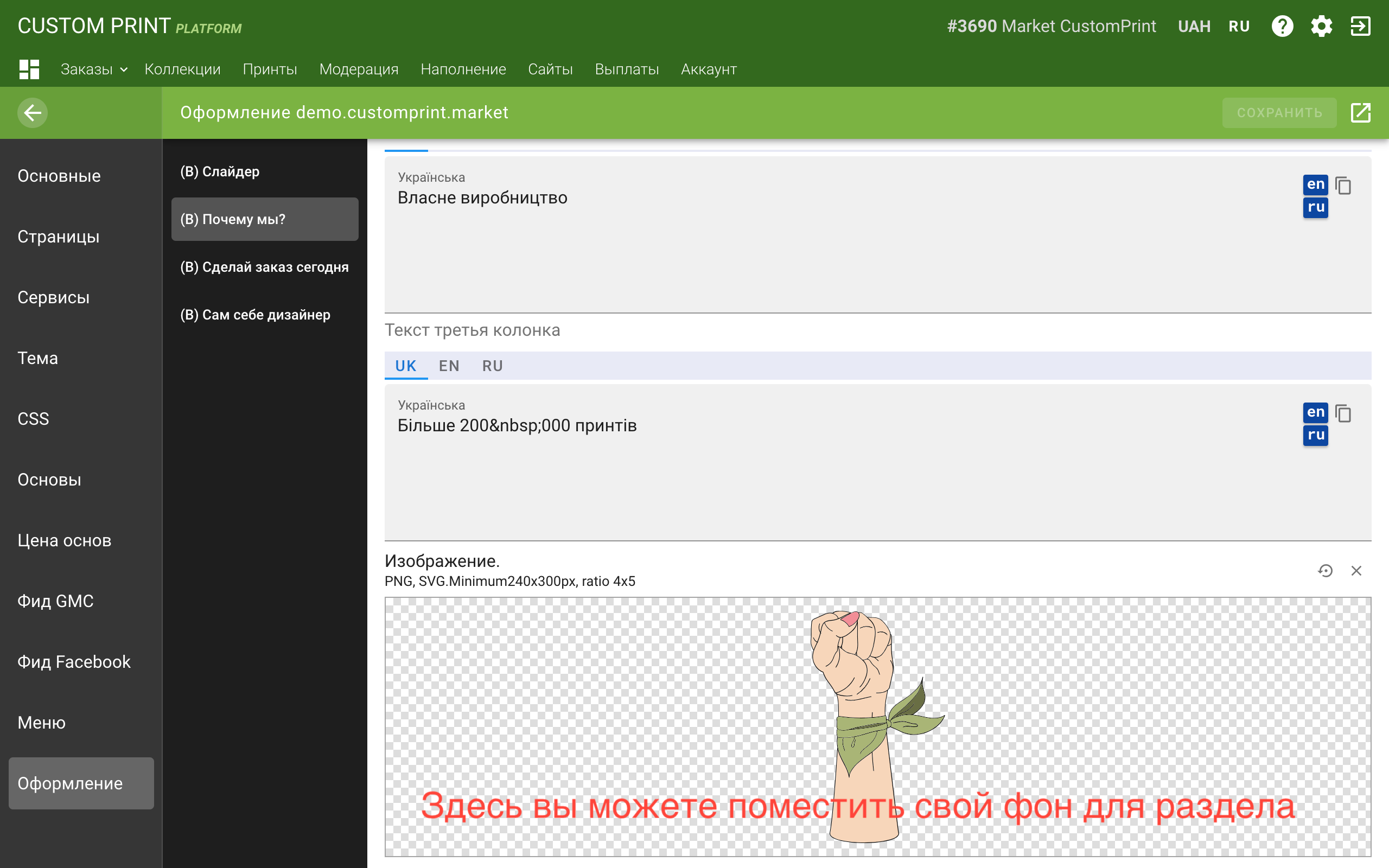Click the fist image preview
The image size is (1389, 868).
pos(877,727)
